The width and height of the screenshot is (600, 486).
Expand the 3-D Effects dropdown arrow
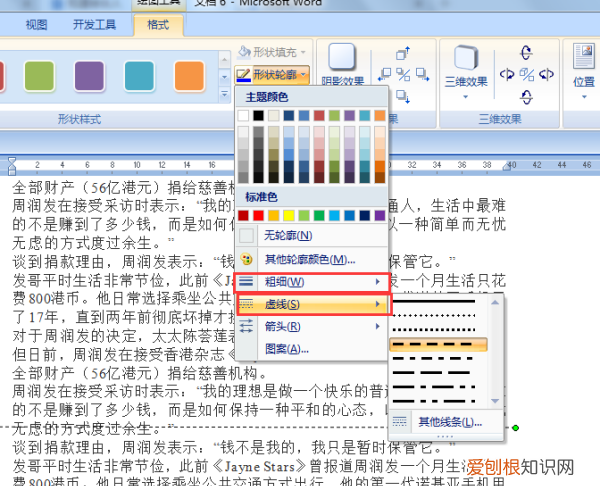pos(466,97)
